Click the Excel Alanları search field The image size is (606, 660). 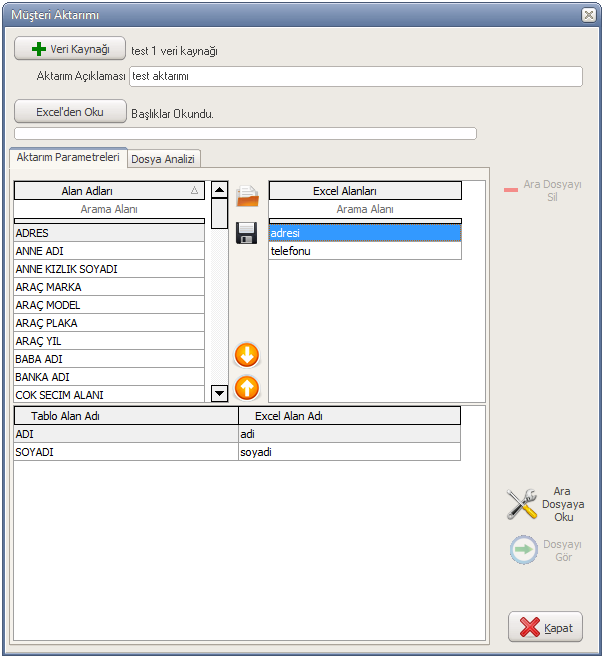pos(365,209)
